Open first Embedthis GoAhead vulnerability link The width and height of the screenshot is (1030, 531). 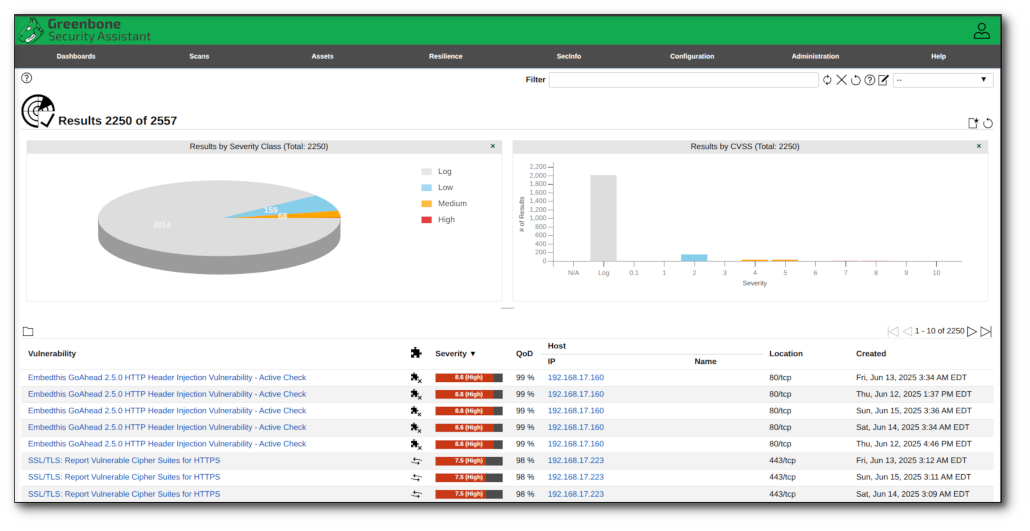pos(167,378)
